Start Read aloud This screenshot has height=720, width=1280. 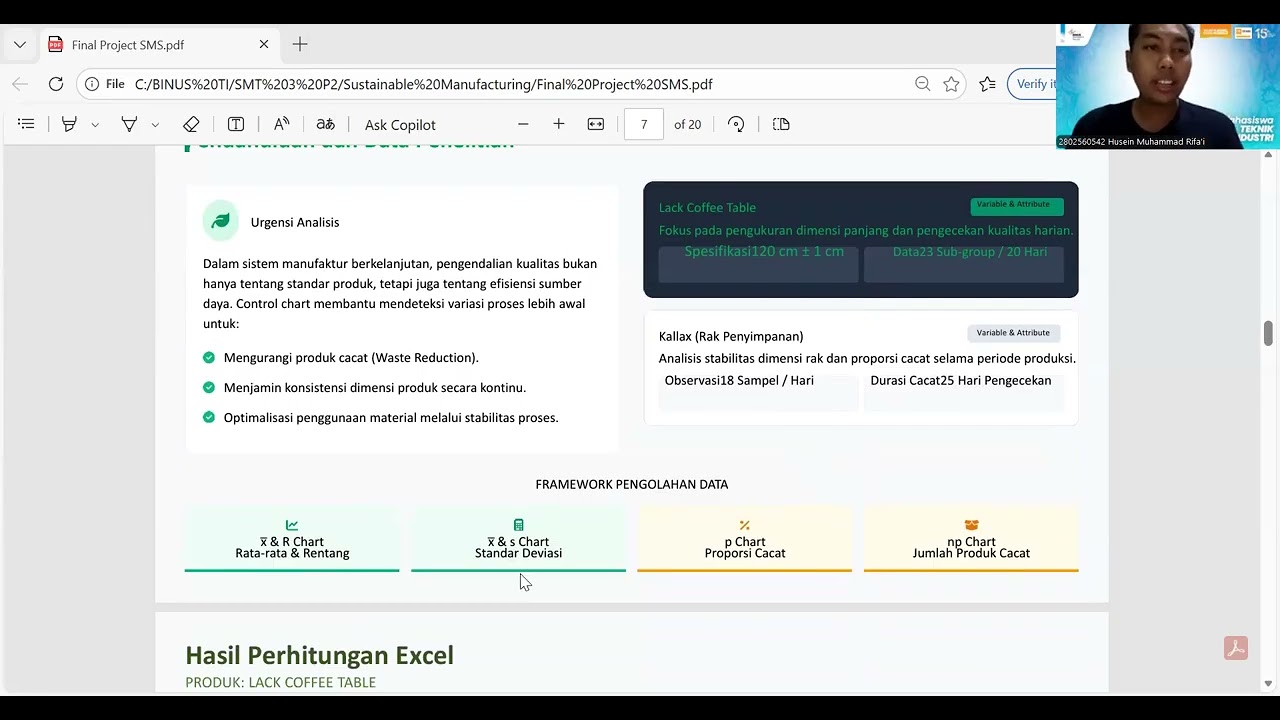[282, 124]
